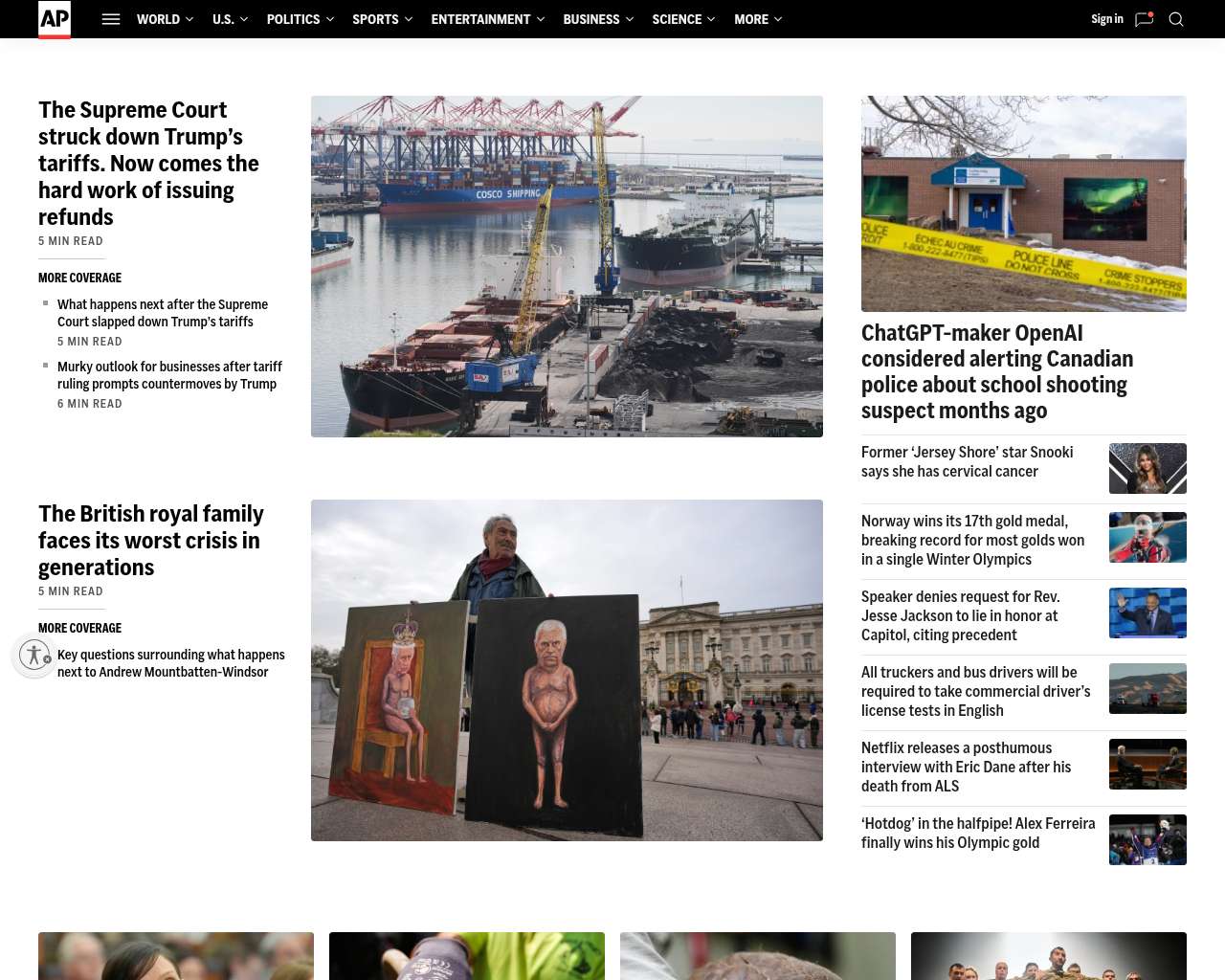Open the Snooki cervical cancer thumbnail
Screen dimensions: 1225x980
tap(1147, 468)
